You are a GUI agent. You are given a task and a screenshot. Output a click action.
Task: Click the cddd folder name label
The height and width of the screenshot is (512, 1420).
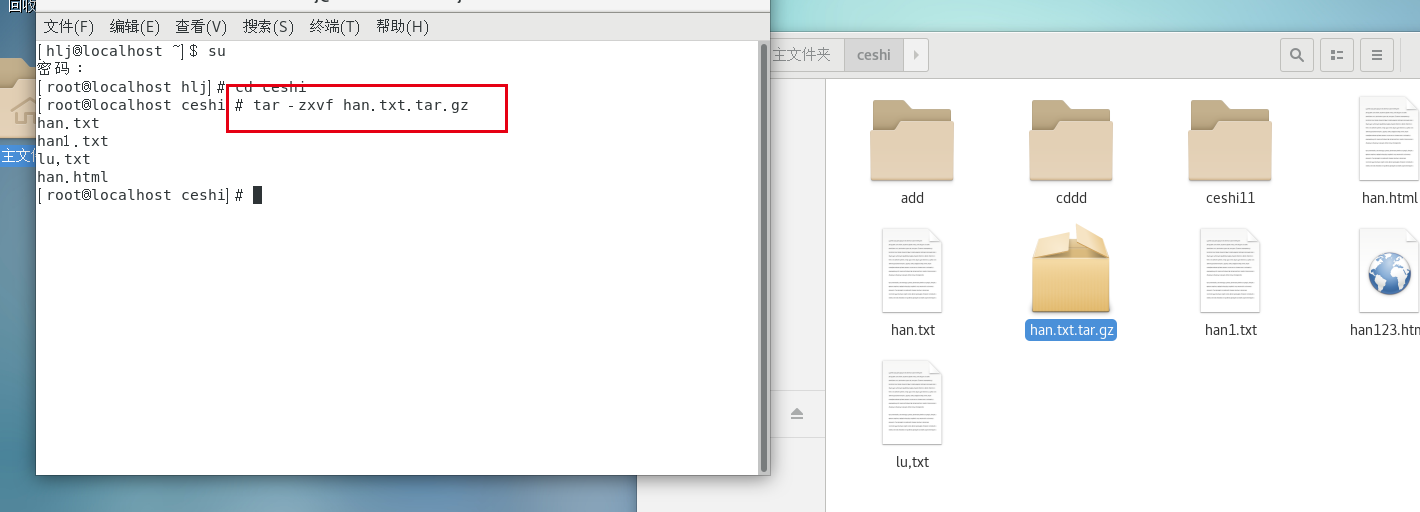[x=1071, y=198]
